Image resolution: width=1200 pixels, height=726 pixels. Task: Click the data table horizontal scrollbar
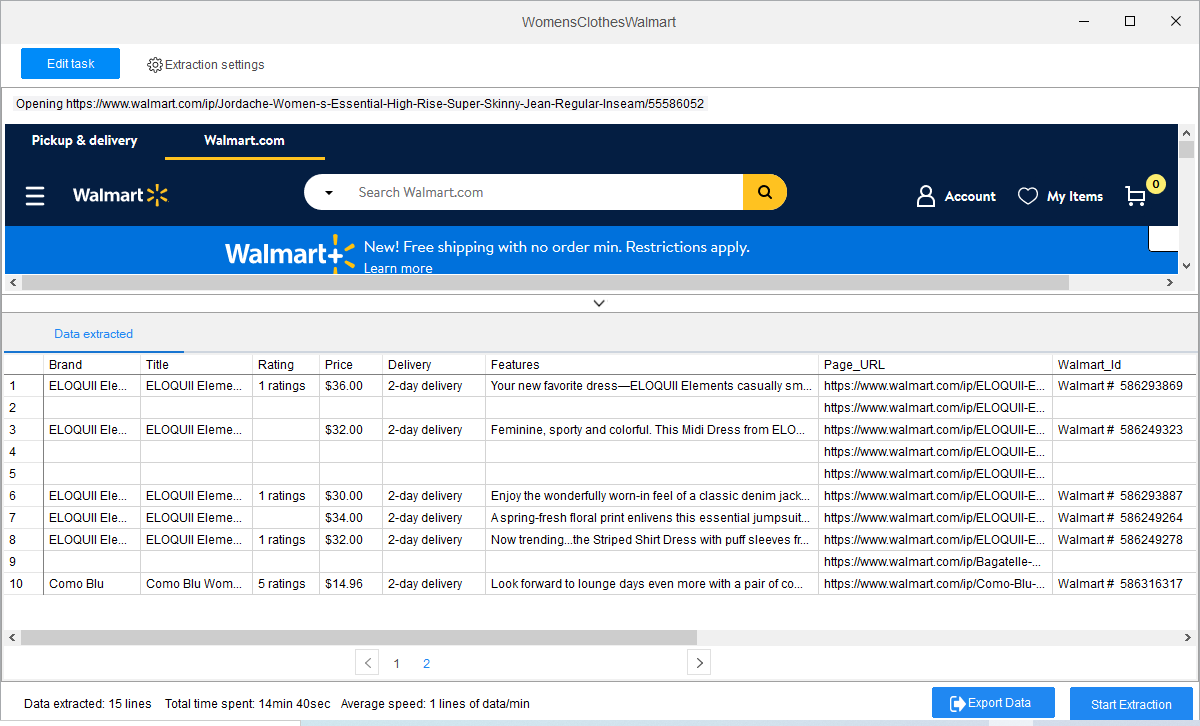point(358,637)
